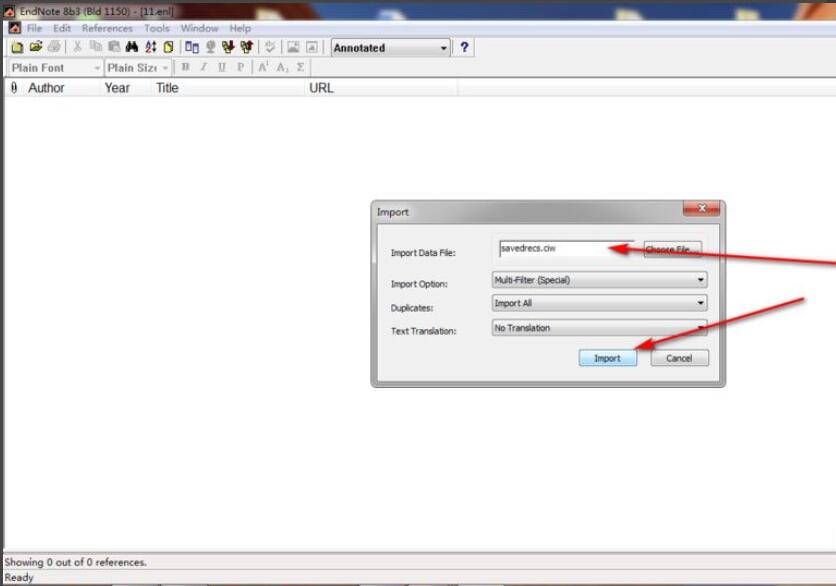Screen dimensions: 836x586
Task: Click the Import button in dialog
Action: 607,358
